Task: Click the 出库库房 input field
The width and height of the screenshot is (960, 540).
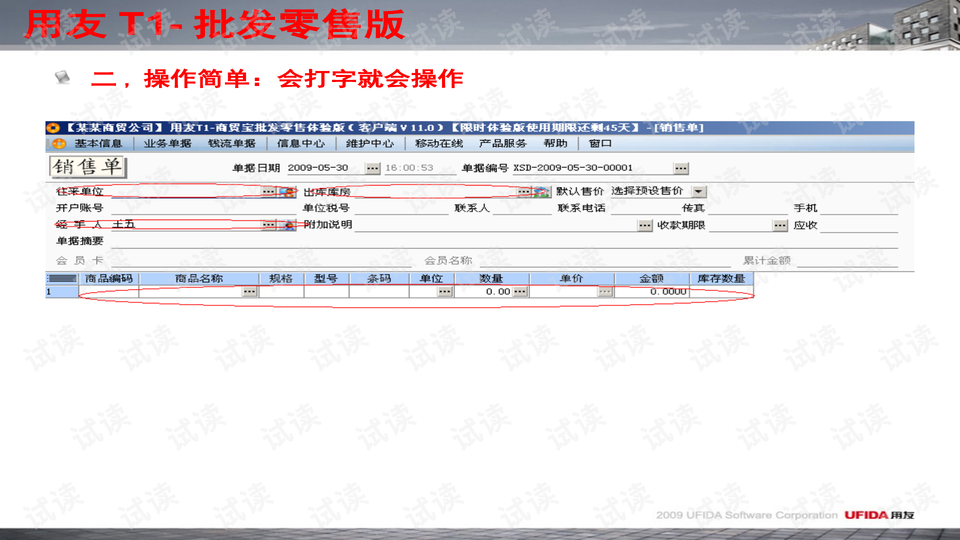Action: 435,192
